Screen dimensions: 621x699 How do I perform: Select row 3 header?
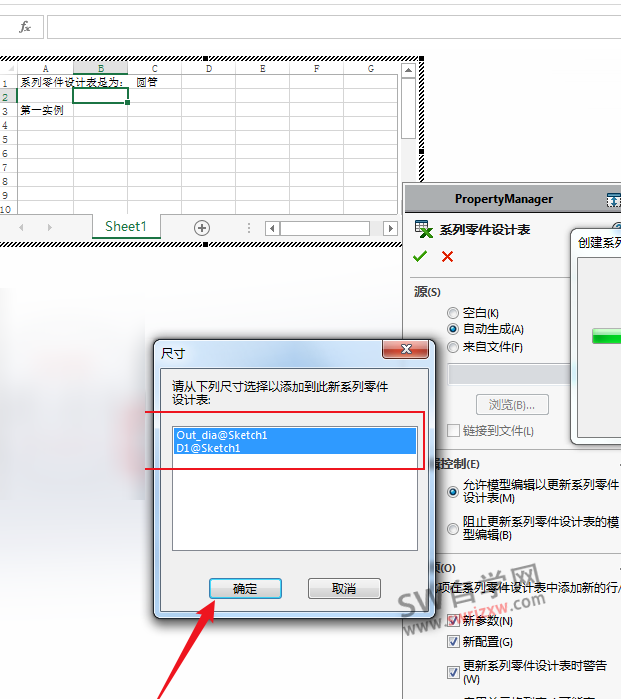coord(8,111)
